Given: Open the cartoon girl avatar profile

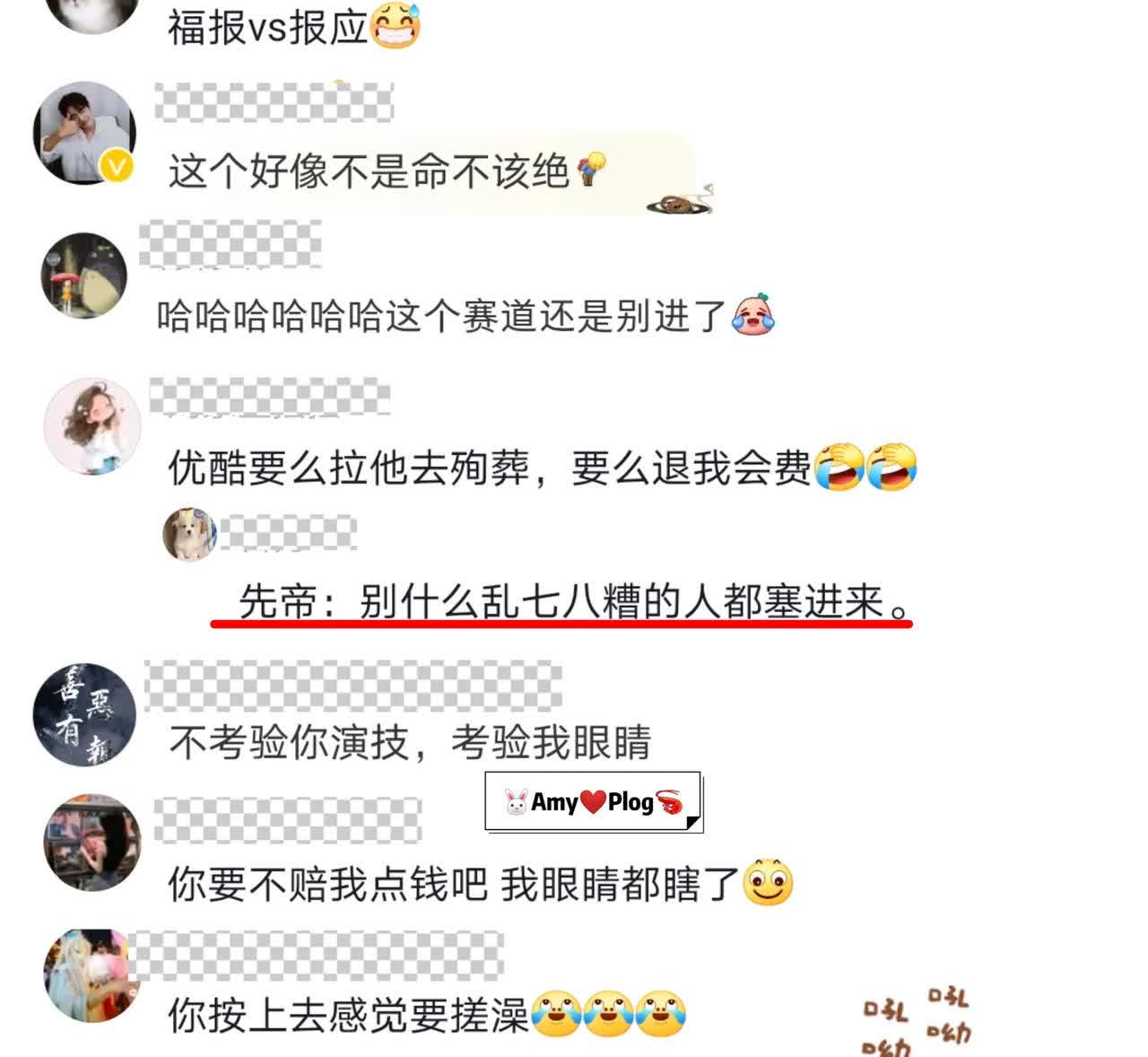Looking at the screenshot, I should [93, 425].
